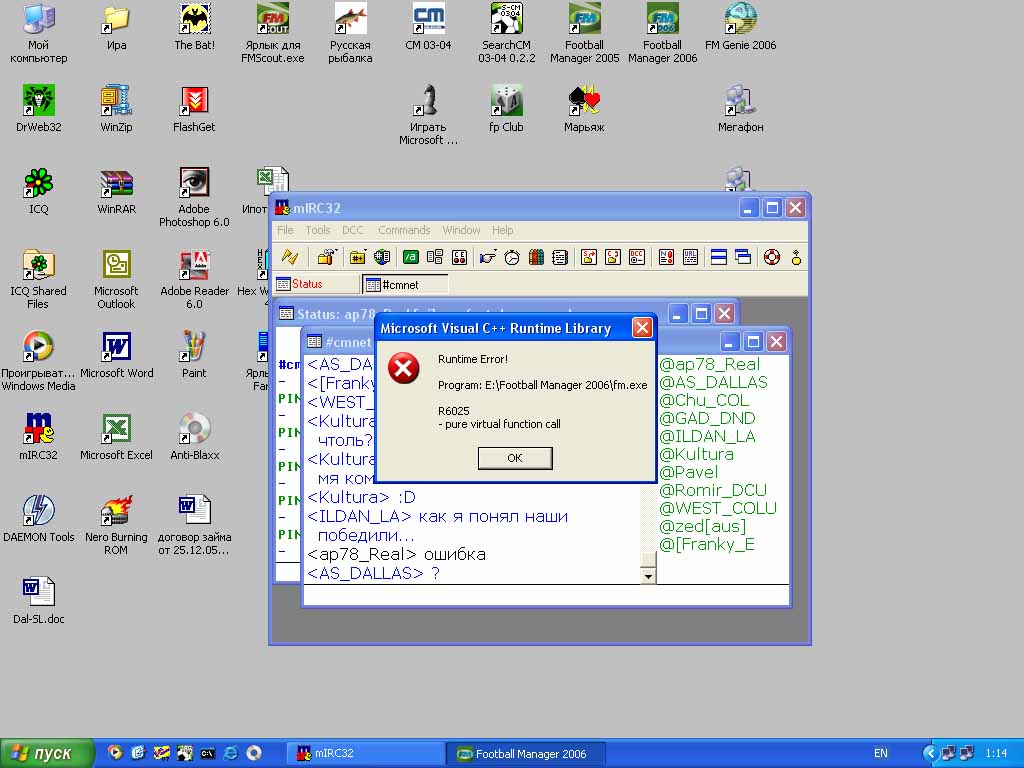Screen dimensions: 1024x768
Task: Click the chat scrollbar down arrow
Action: pos(648,576)
